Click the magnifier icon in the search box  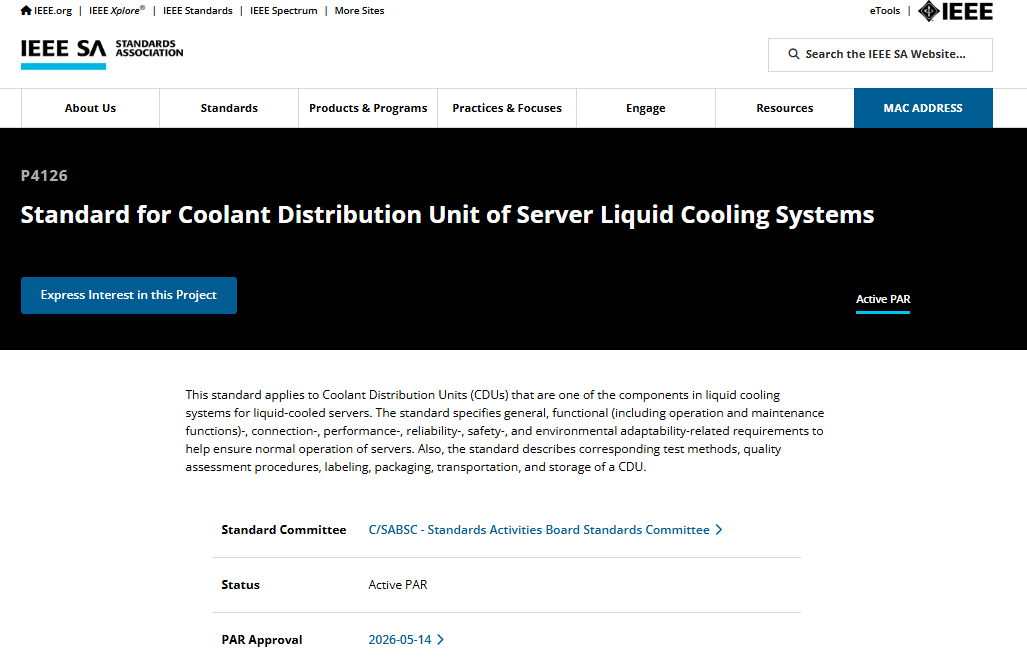[x=793, y=54]
